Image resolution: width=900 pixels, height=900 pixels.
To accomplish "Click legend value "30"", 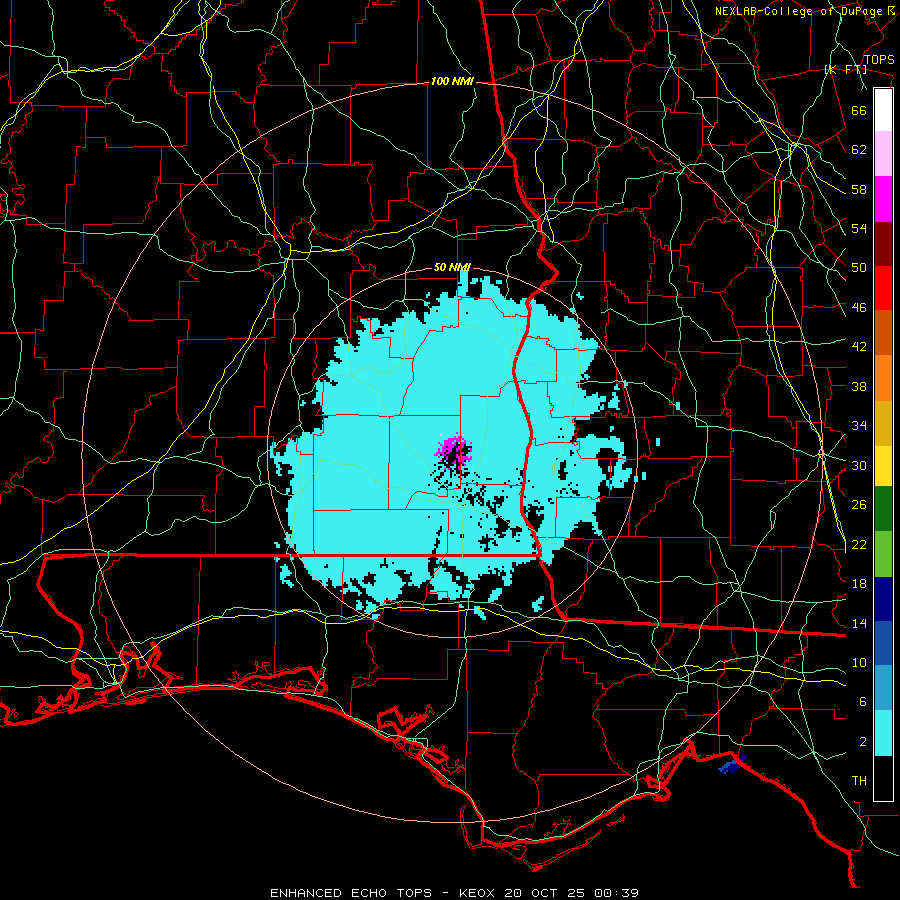I will click(859, 465).
